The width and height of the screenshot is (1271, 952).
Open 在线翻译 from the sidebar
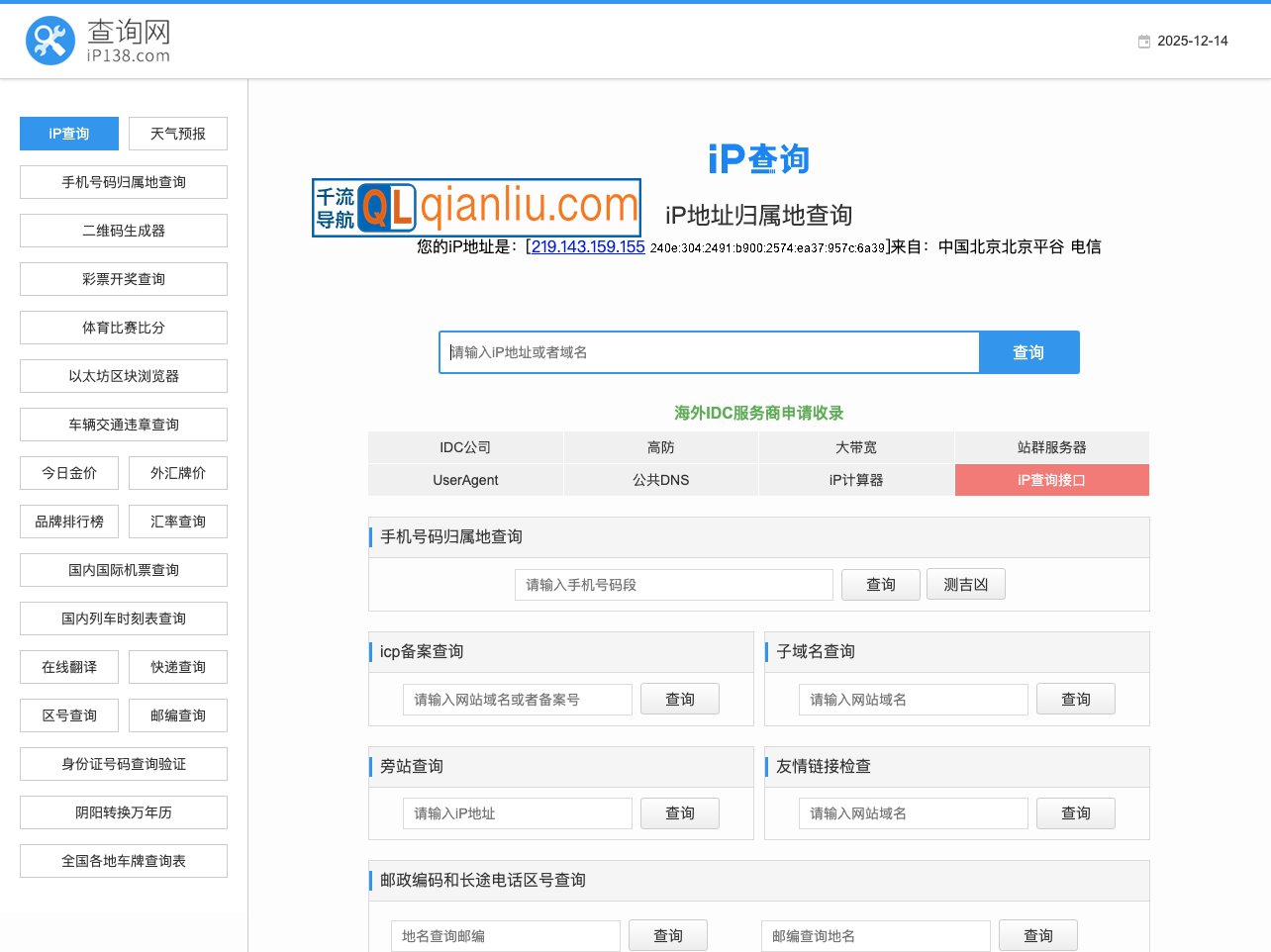(68, 666)
